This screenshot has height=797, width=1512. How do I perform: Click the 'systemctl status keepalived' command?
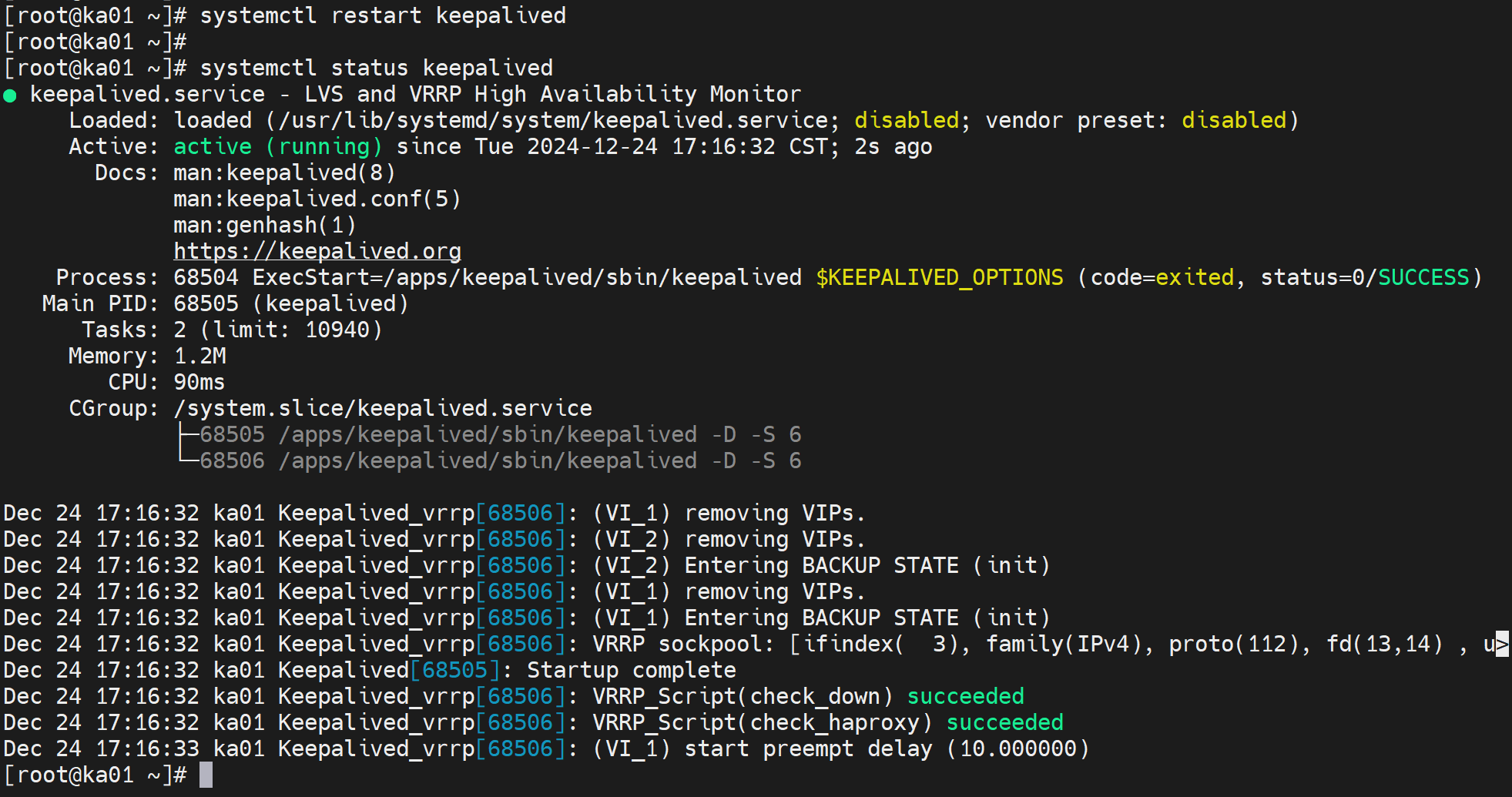point(376,68)
